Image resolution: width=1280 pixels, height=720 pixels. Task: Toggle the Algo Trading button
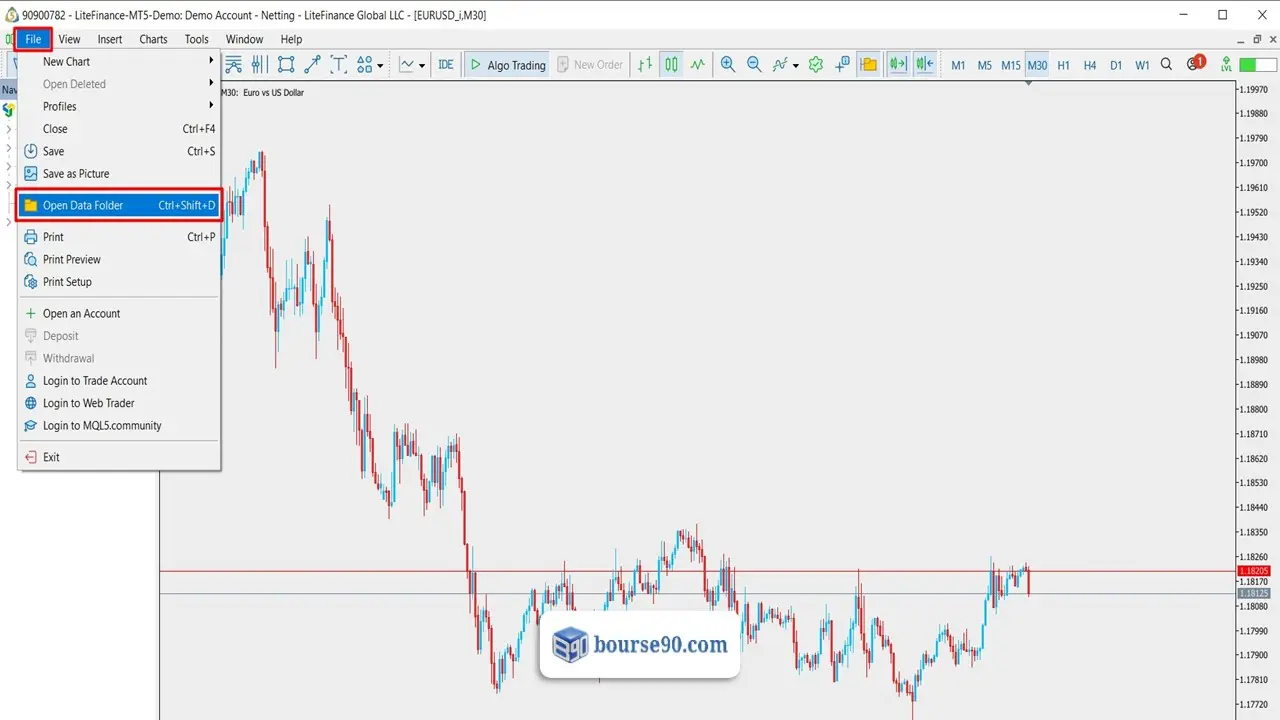pos(508,65)
